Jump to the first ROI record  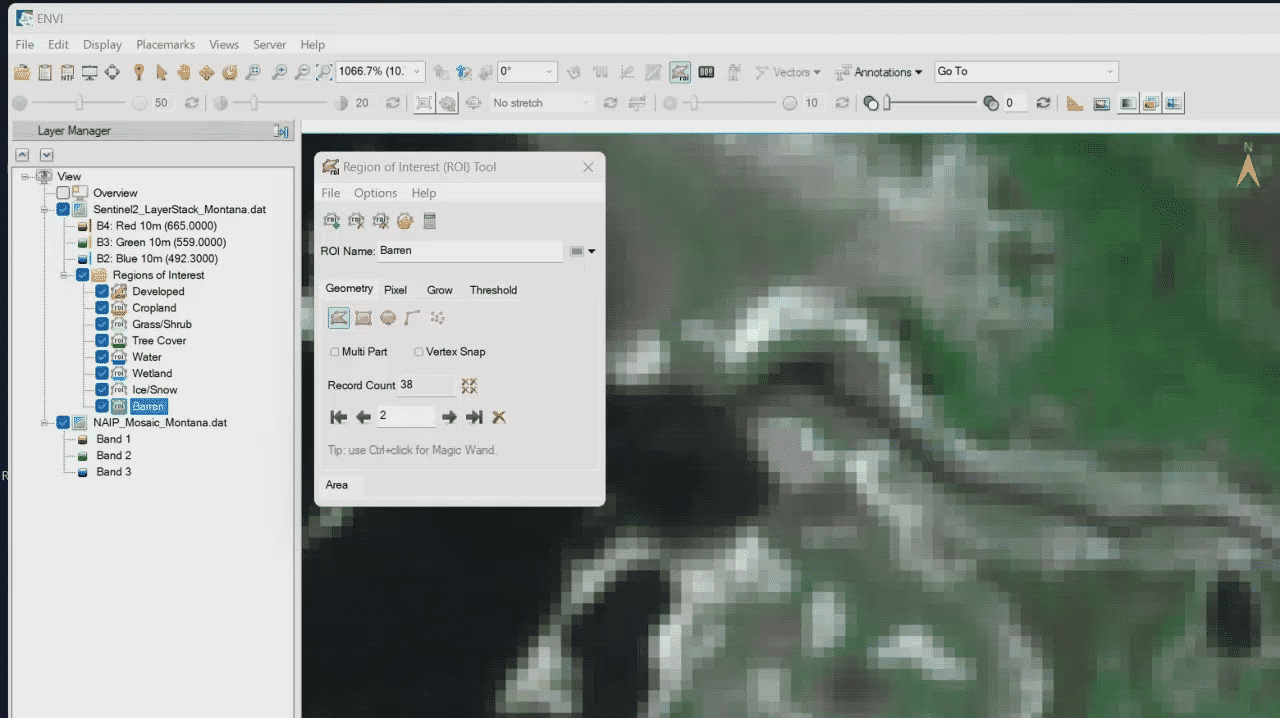tap(338, 417)
